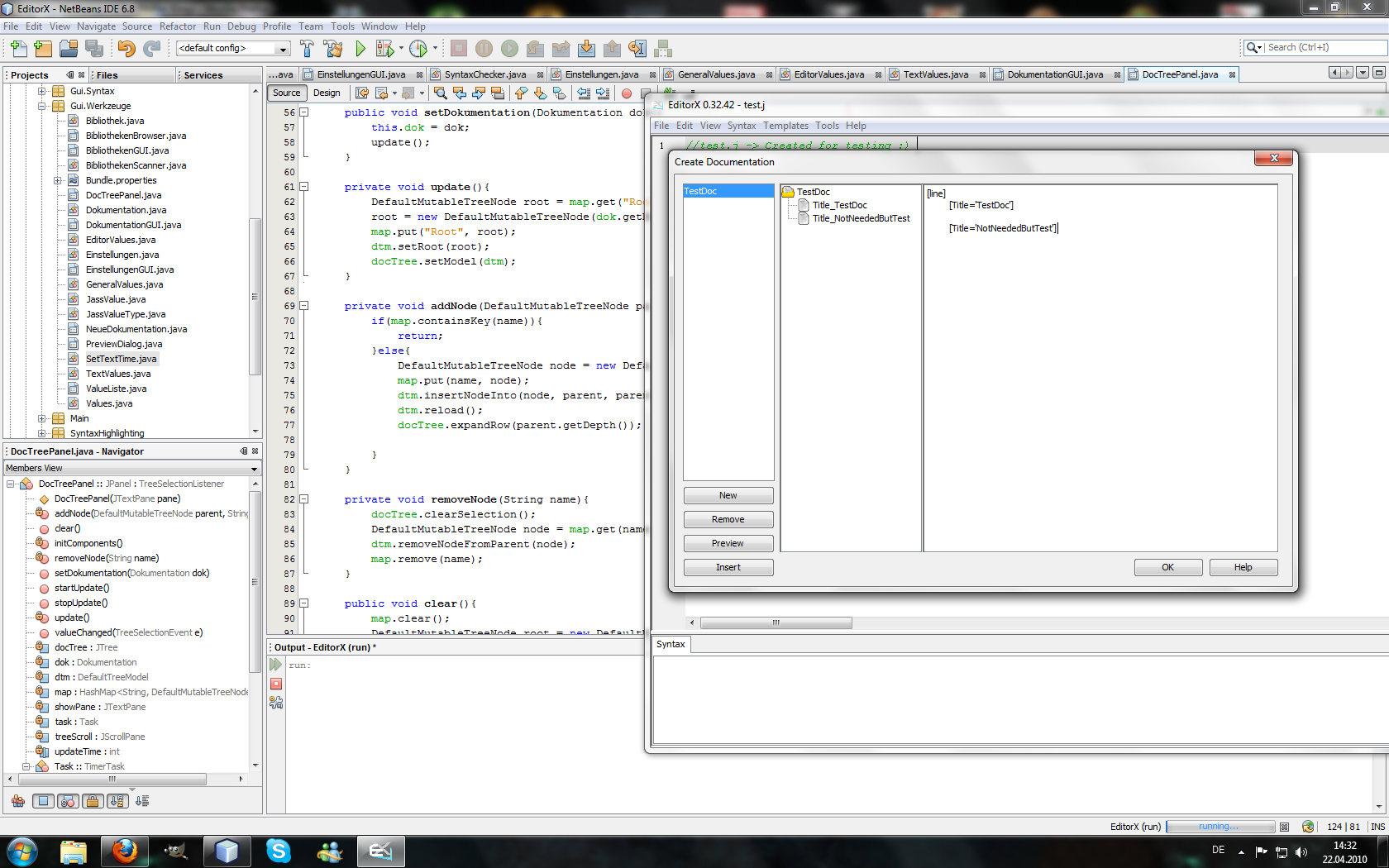Click the Find Selection magnifier in editor toolbar

tap(440, 93)
